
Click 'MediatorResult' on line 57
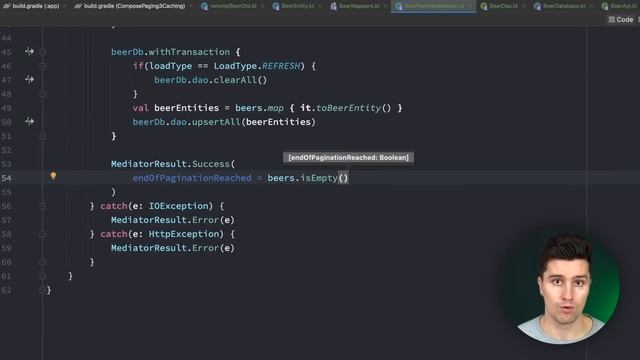pyautogui.click(x=149, y=220)
